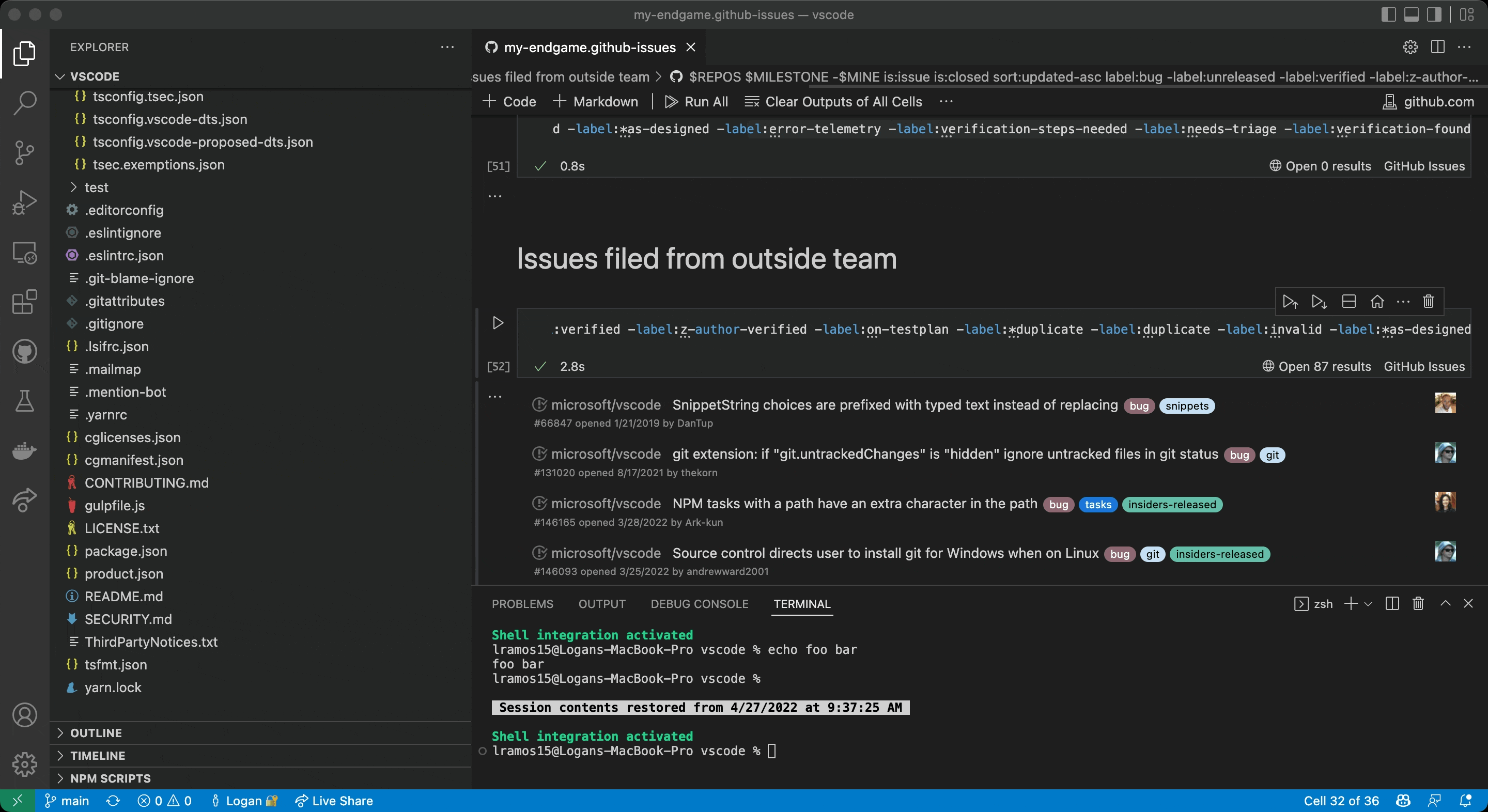Click the split cell icon in cell toolbar
The height and width of the screenshot is (812, 1488).
pyautogui.click(x=1349, y=302)
